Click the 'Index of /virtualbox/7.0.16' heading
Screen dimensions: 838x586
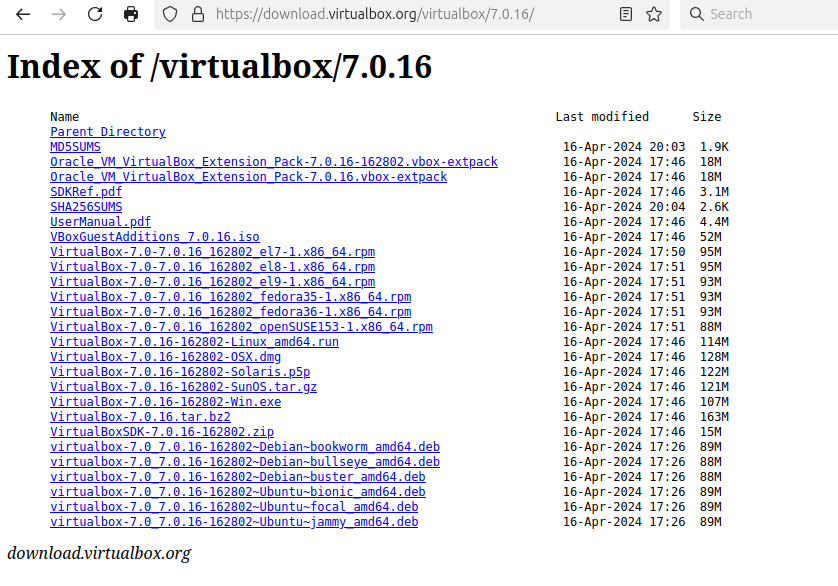coord(219,67)
